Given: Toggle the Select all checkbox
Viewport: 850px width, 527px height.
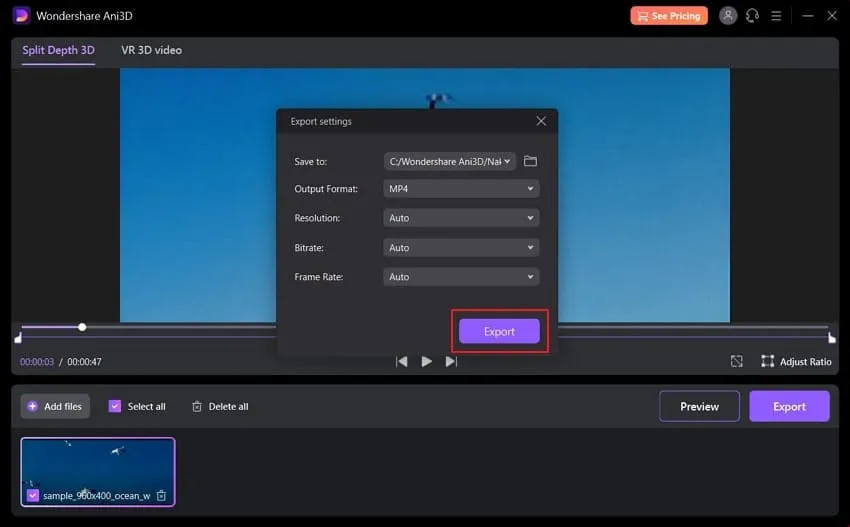Looking at the screenshot, I should coord(115,406).
